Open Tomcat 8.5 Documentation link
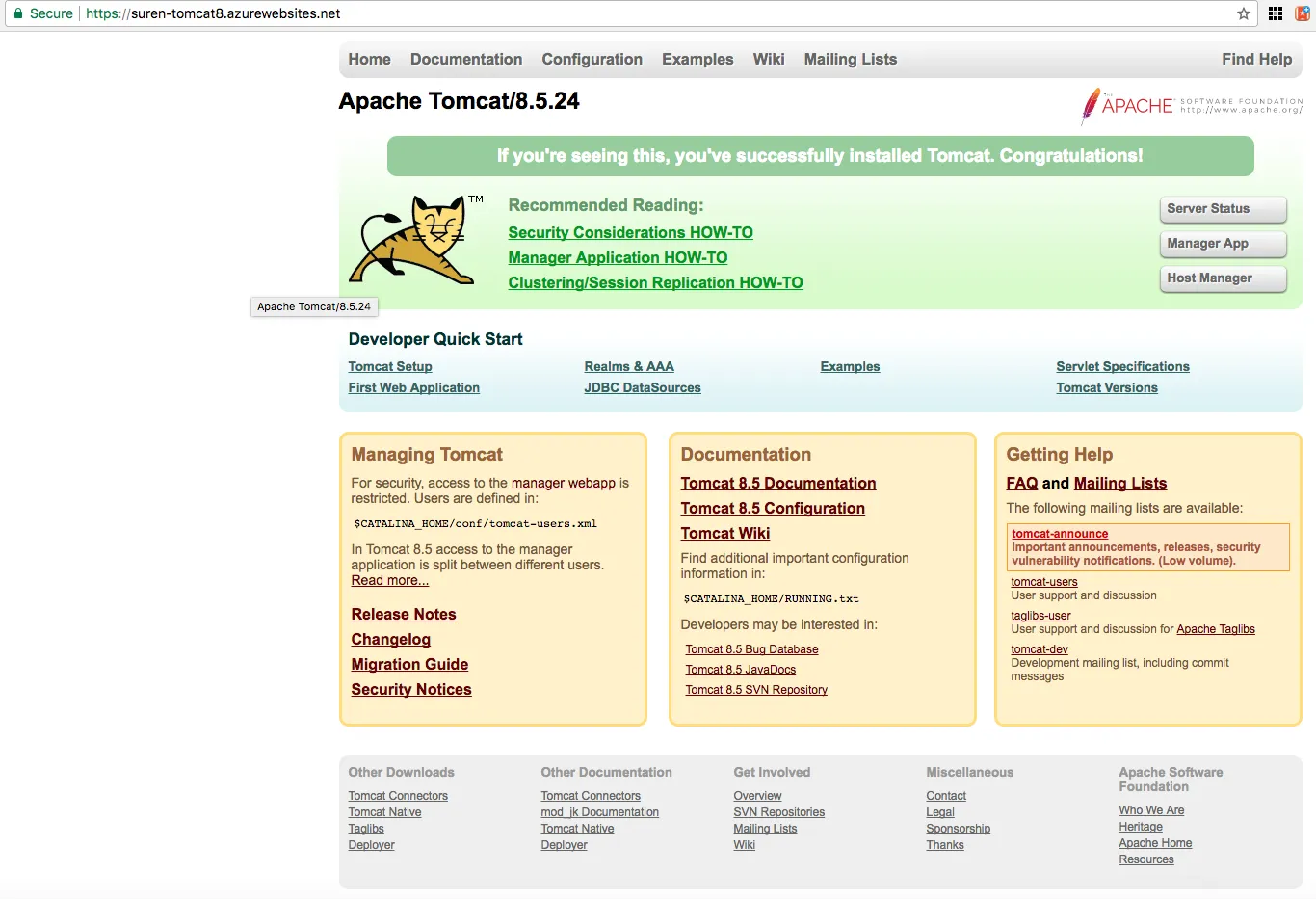 pos(778,483)
